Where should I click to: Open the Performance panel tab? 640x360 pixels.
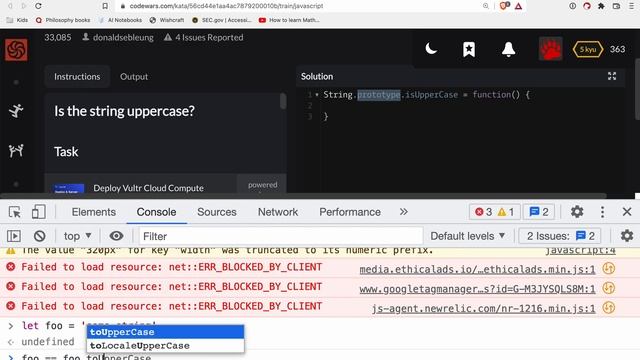pos(350,212)
